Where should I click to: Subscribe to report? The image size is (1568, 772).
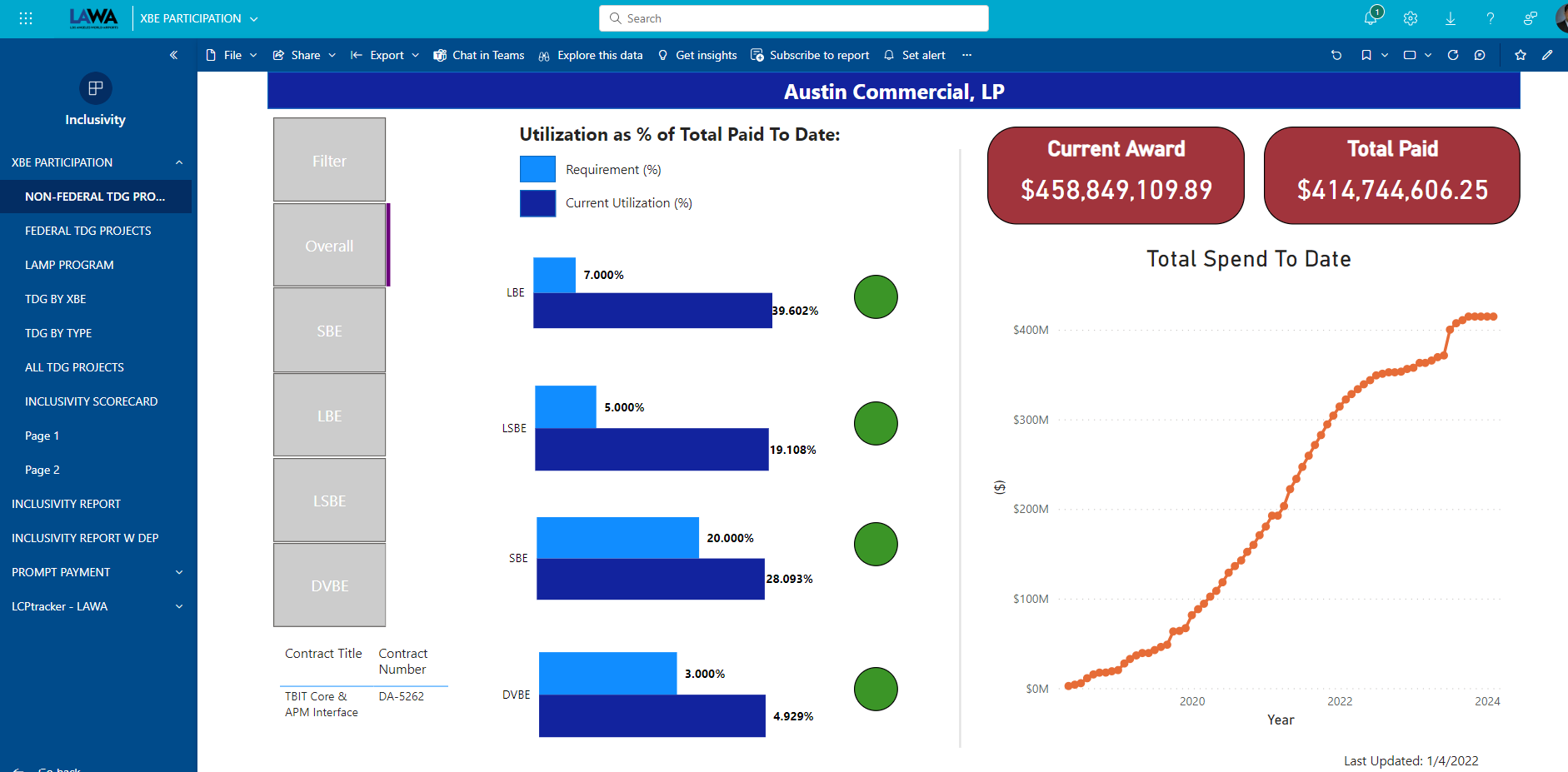pos(809,55)
